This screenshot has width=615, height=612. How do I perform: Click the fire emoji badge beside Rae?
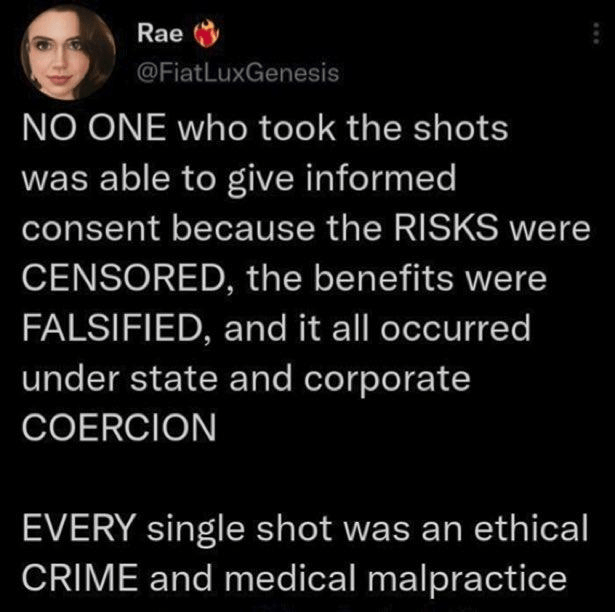[x=204, y=36]
